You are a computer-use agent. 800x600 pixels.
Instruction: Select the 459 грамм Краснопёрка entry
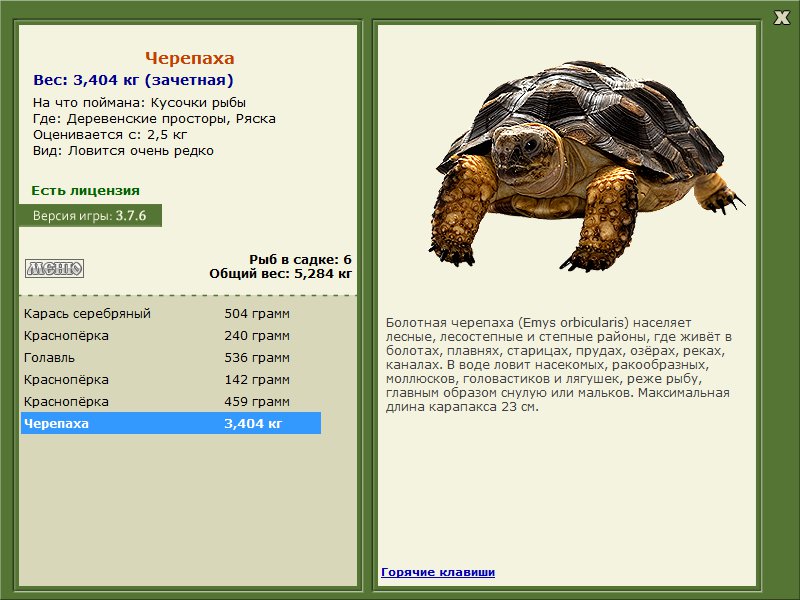point(171,402)
